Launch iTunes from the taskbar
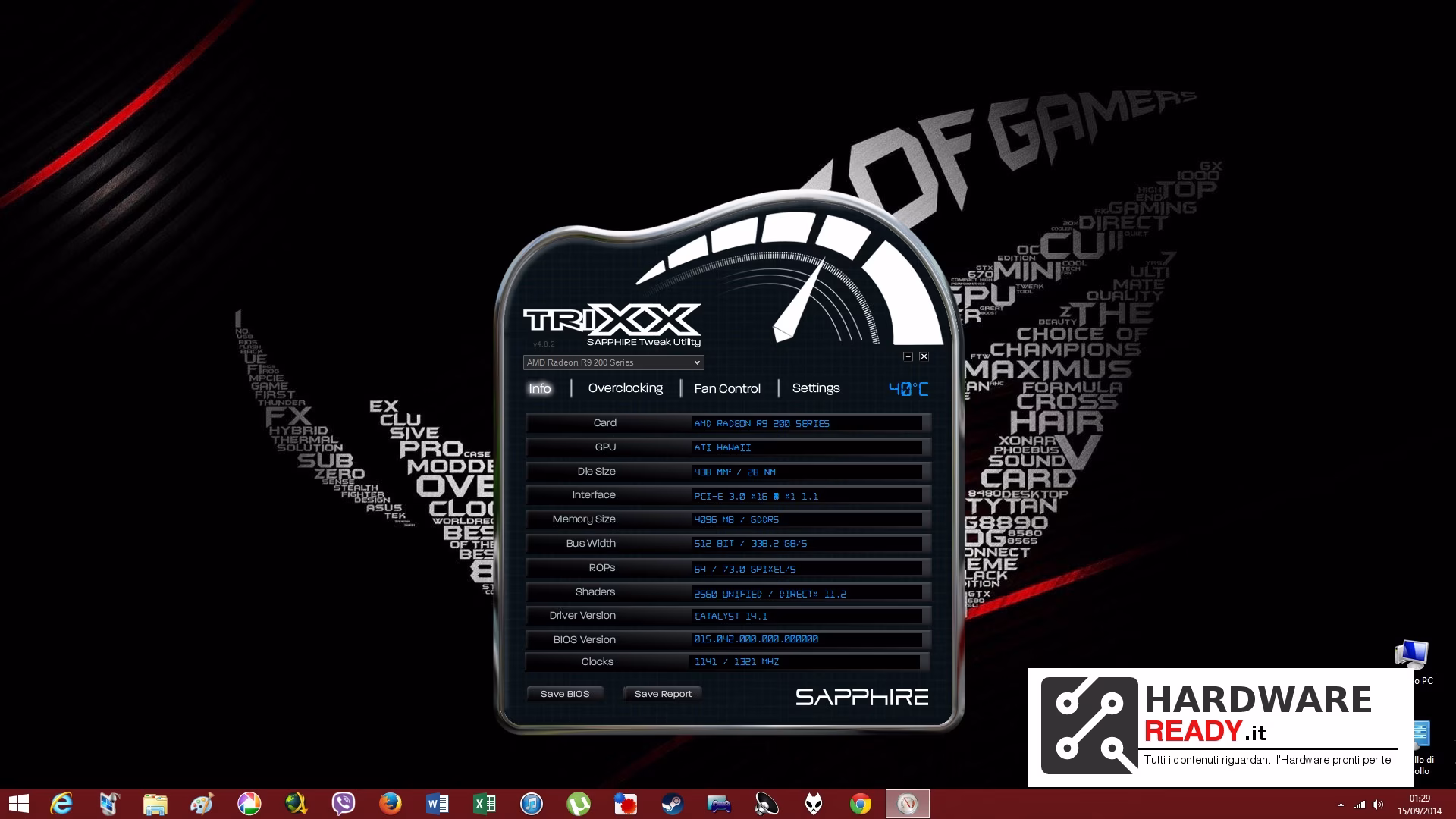This screenshot has height=819, width=1456. click(532, 804)
